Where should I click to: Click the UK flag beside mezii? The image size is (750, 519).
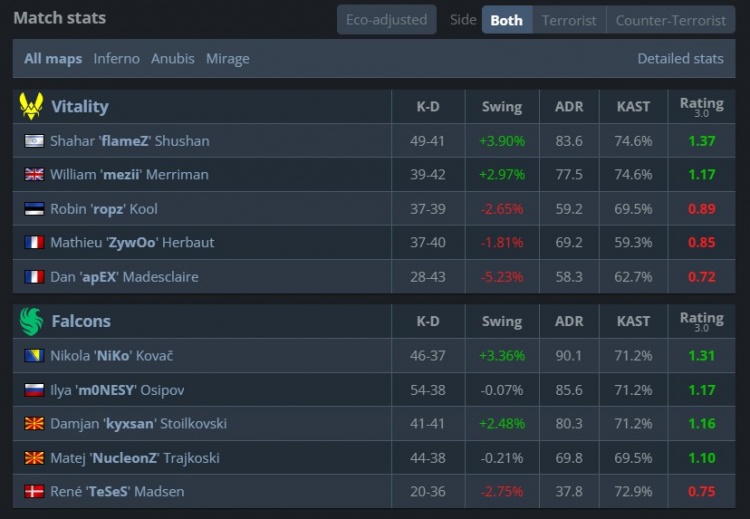tap(34, 175)
